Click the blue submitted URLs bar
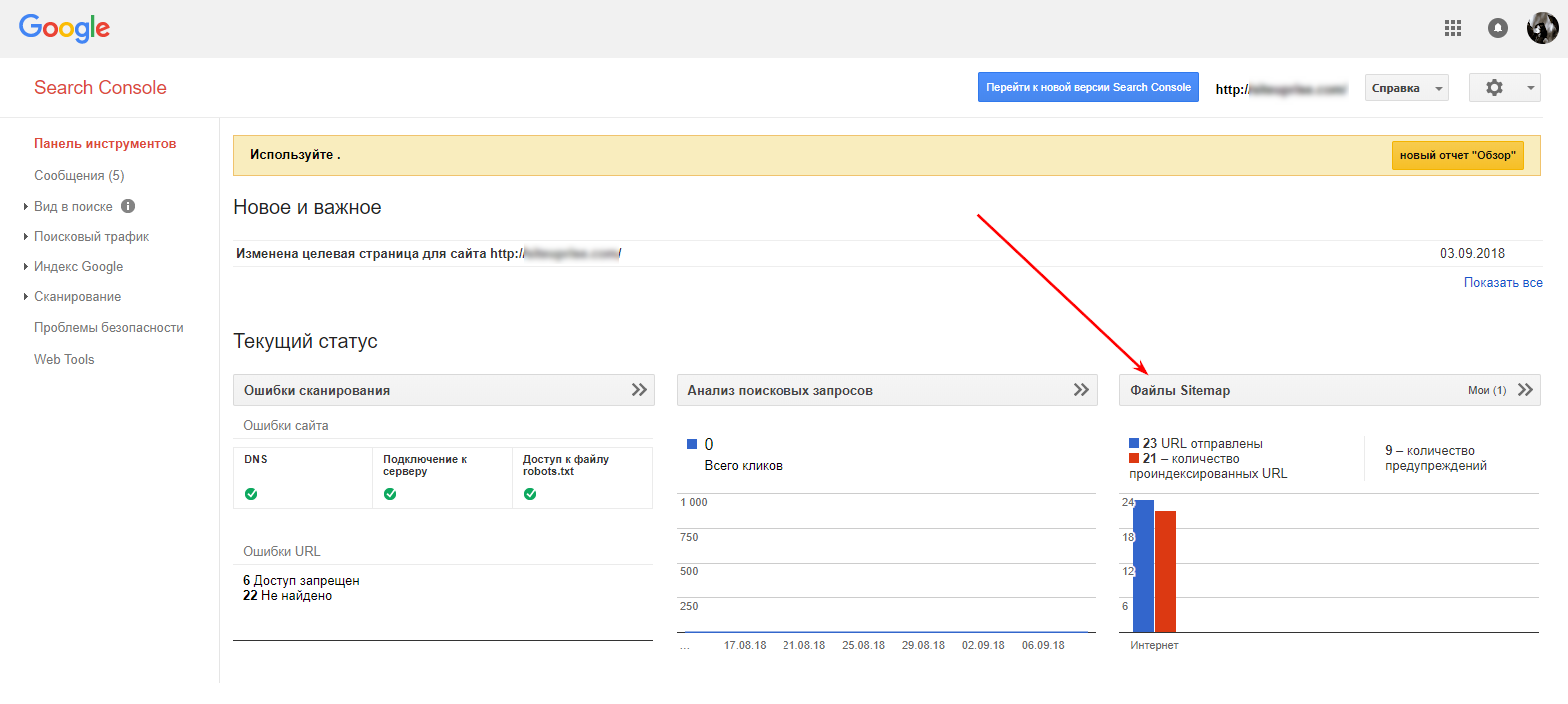 click(1143, 566)
